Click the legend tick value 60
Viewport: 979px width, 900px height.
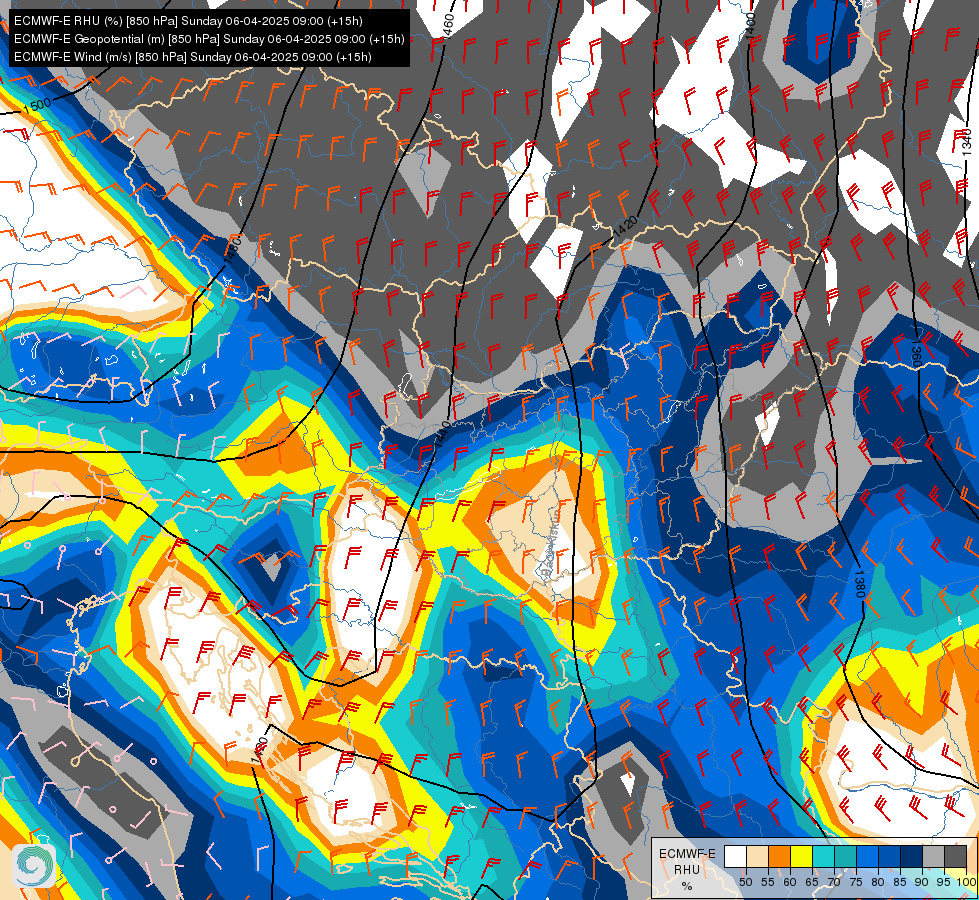click(790, 882)
